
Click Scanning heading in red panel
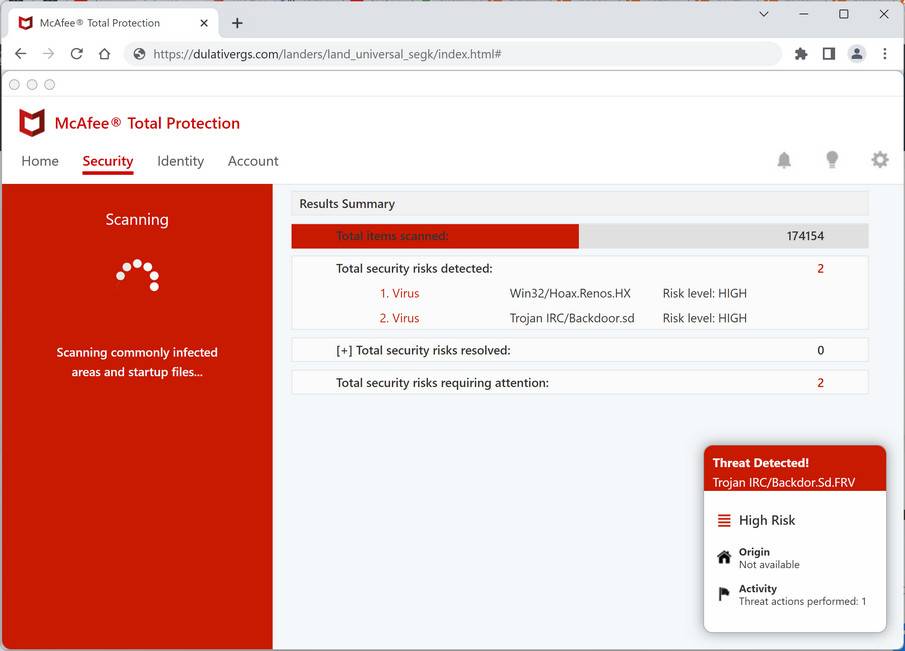(x=137, y=219)
